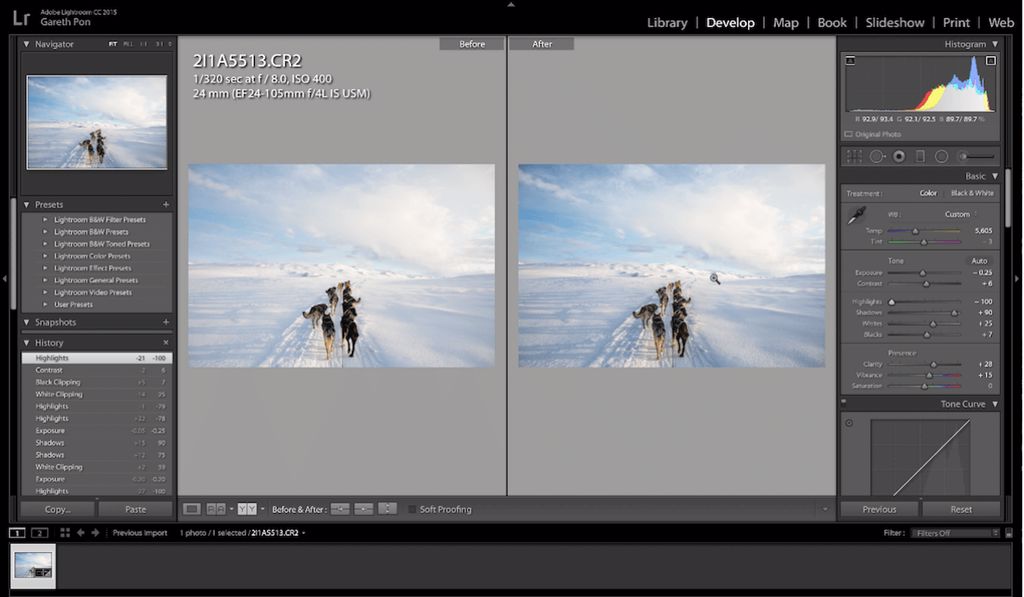The width and height of the screenshot is (1024, 597).
Task: Toggle Before/After Y Y view button
Action: tap(247, 509)
